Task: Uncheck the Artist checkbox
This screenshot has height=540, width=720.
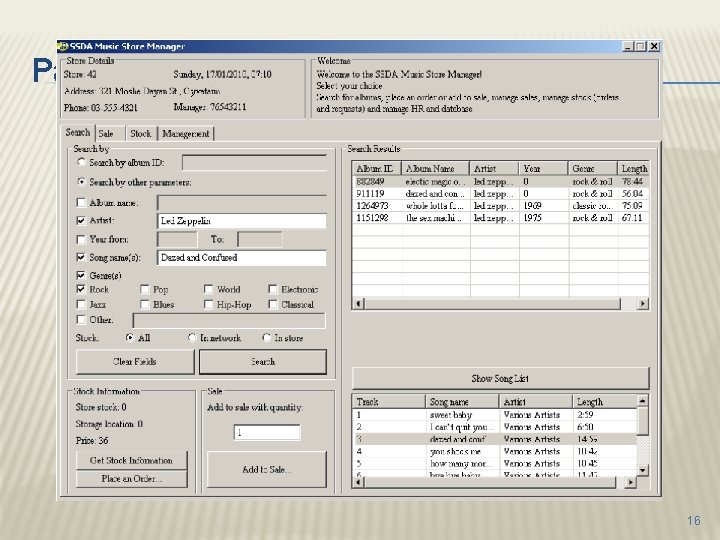Action: click(x=81, y=220)
